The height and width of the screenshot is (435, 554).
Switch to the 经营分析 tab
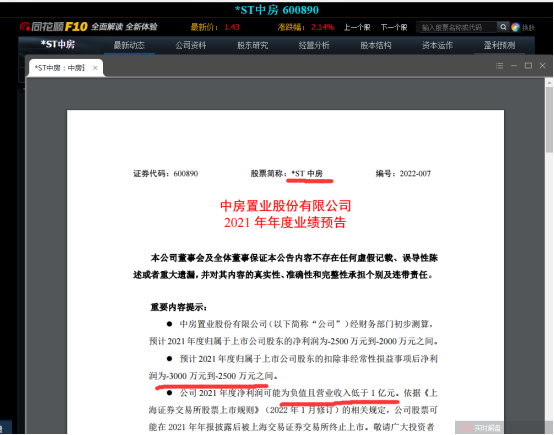coord(314,45)
